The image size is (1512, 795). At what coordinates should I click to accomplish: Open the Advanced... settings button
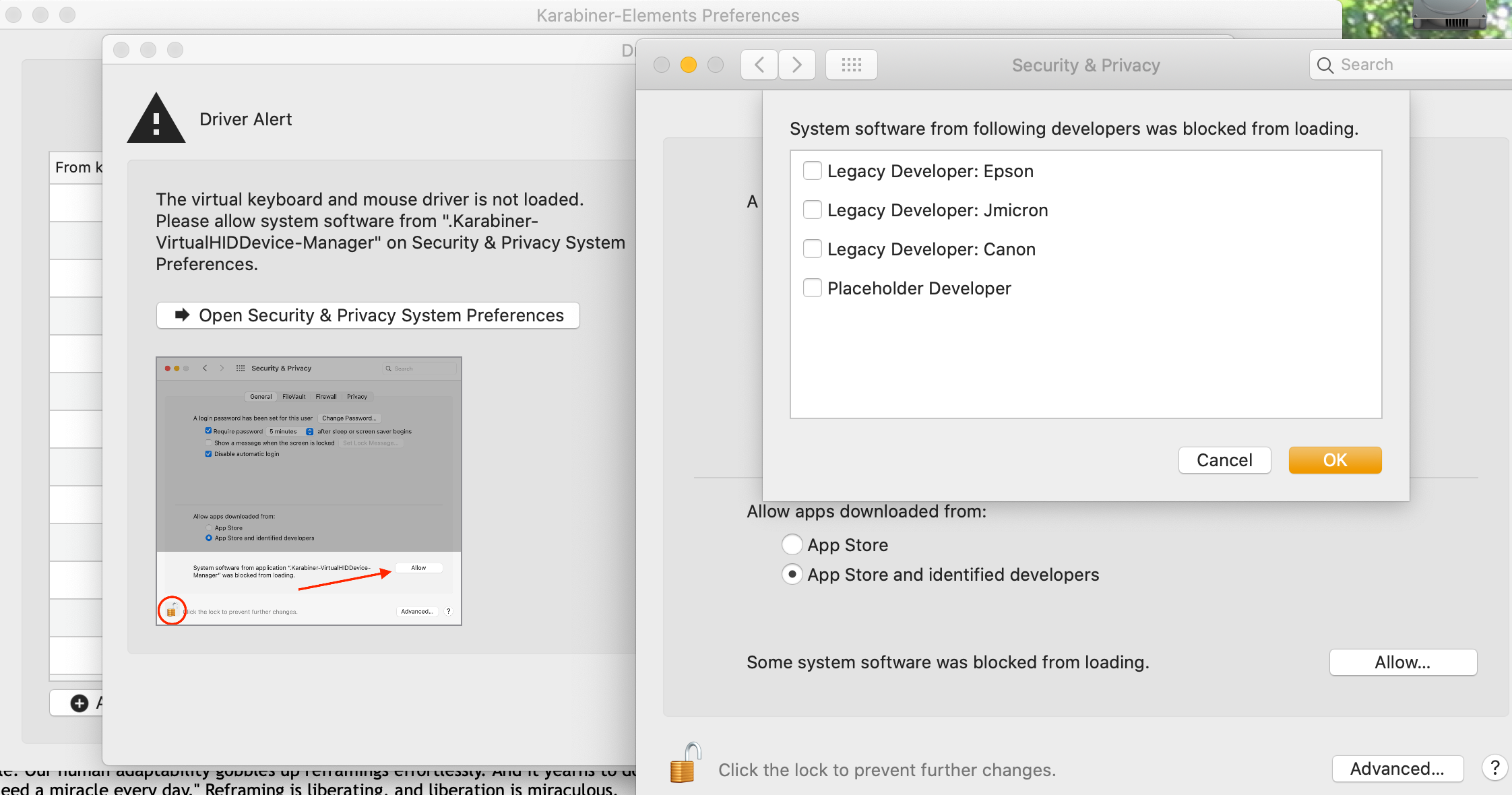click(x=1397, y=769)
